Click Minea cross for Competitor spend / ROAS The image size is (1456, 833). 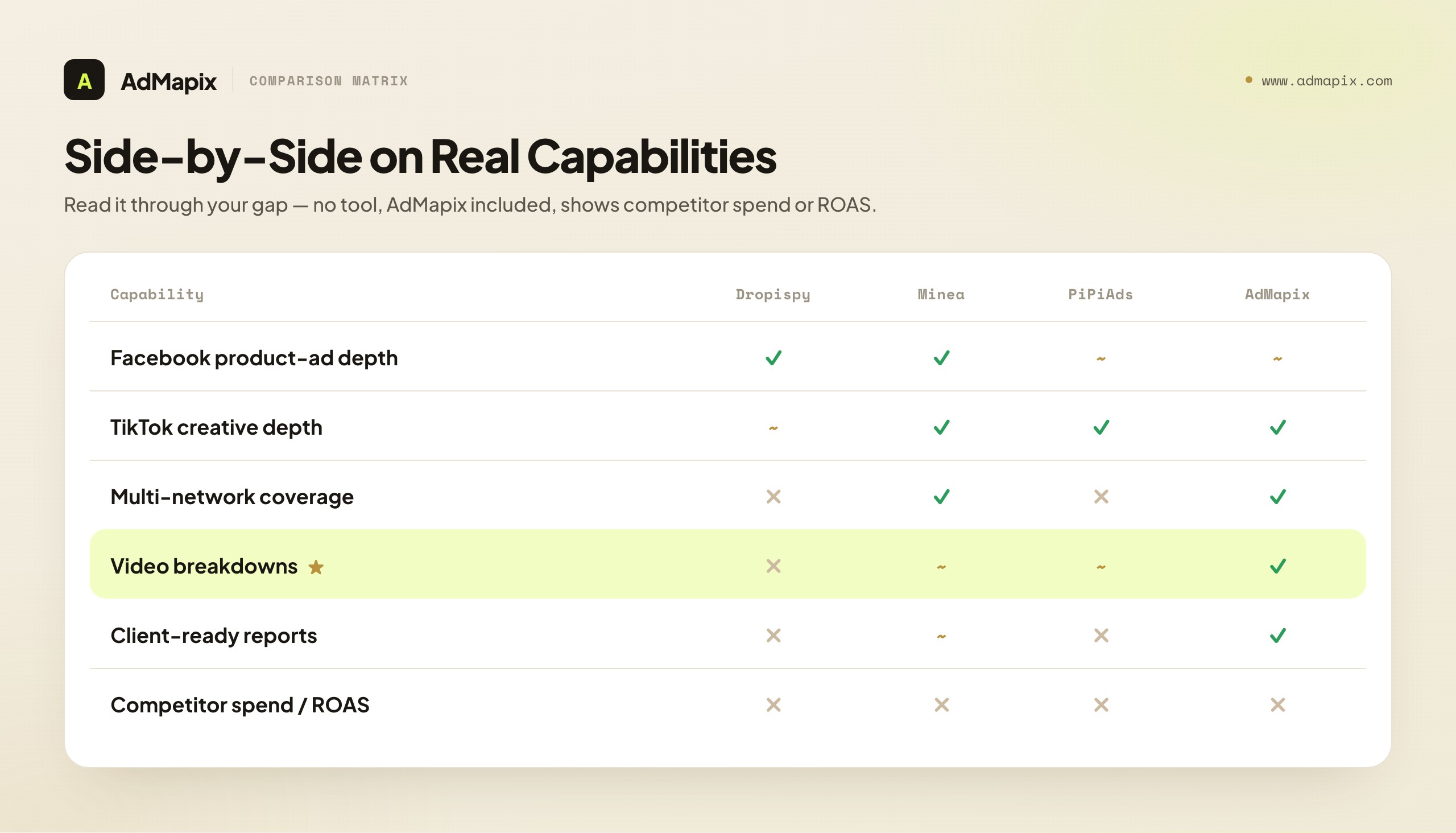[941, 705]
